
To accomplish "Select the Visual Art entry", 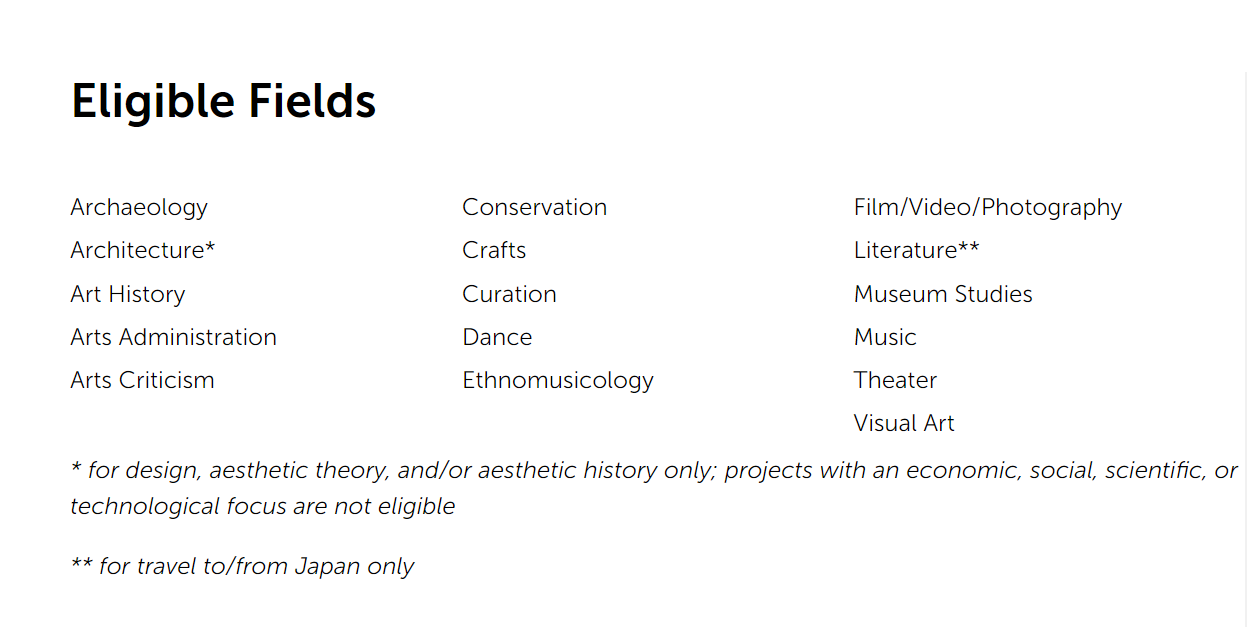I will [x=904, y=423].
